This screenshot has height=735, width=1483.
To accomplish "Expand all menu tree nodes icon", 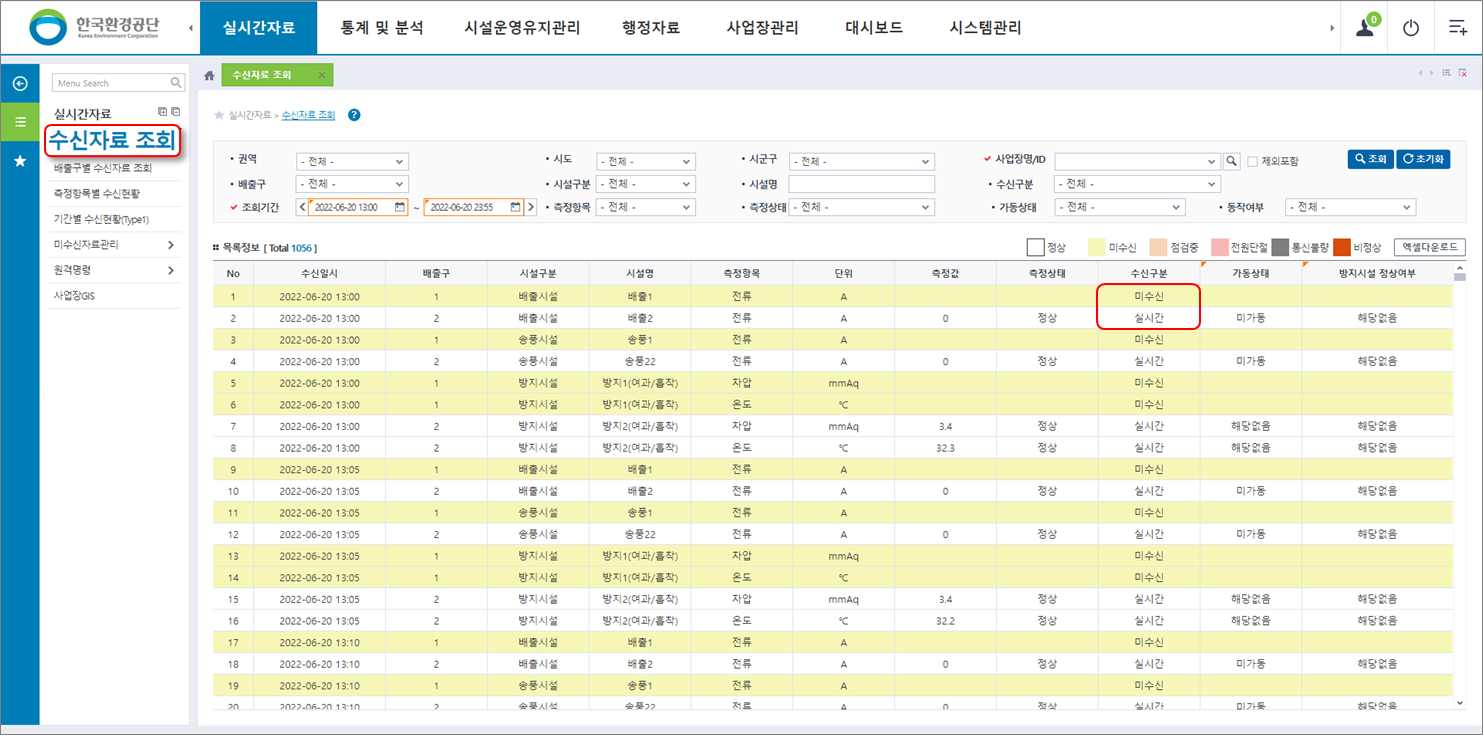I will pos(163,112).
